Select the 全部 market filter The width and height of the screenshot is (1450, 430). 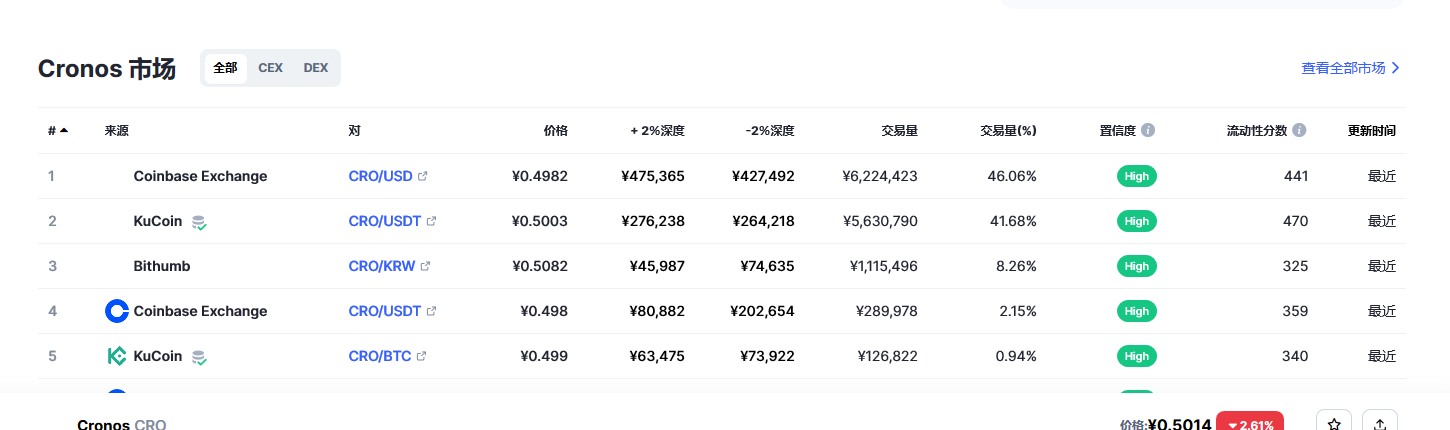coord(225,68)
